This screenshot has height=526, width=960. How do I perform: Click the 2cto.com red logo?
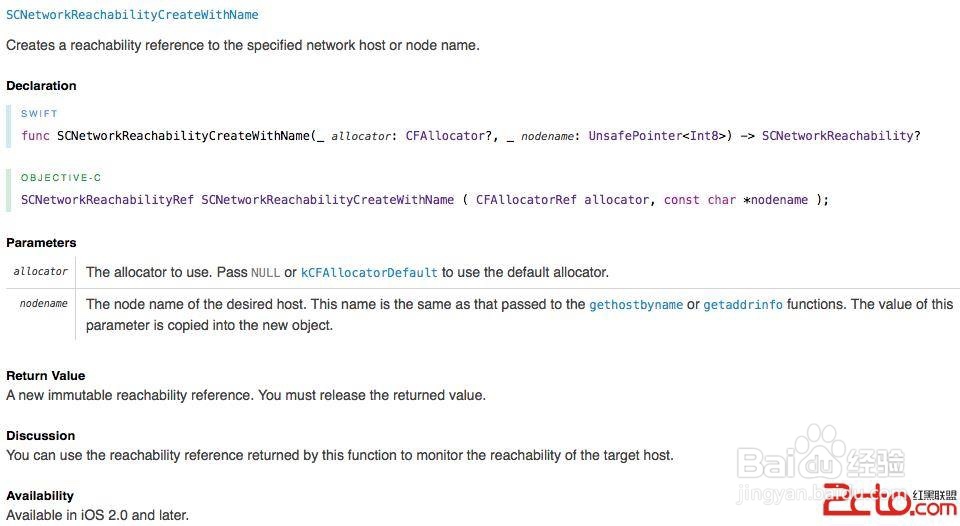click(x=890, y=501)
